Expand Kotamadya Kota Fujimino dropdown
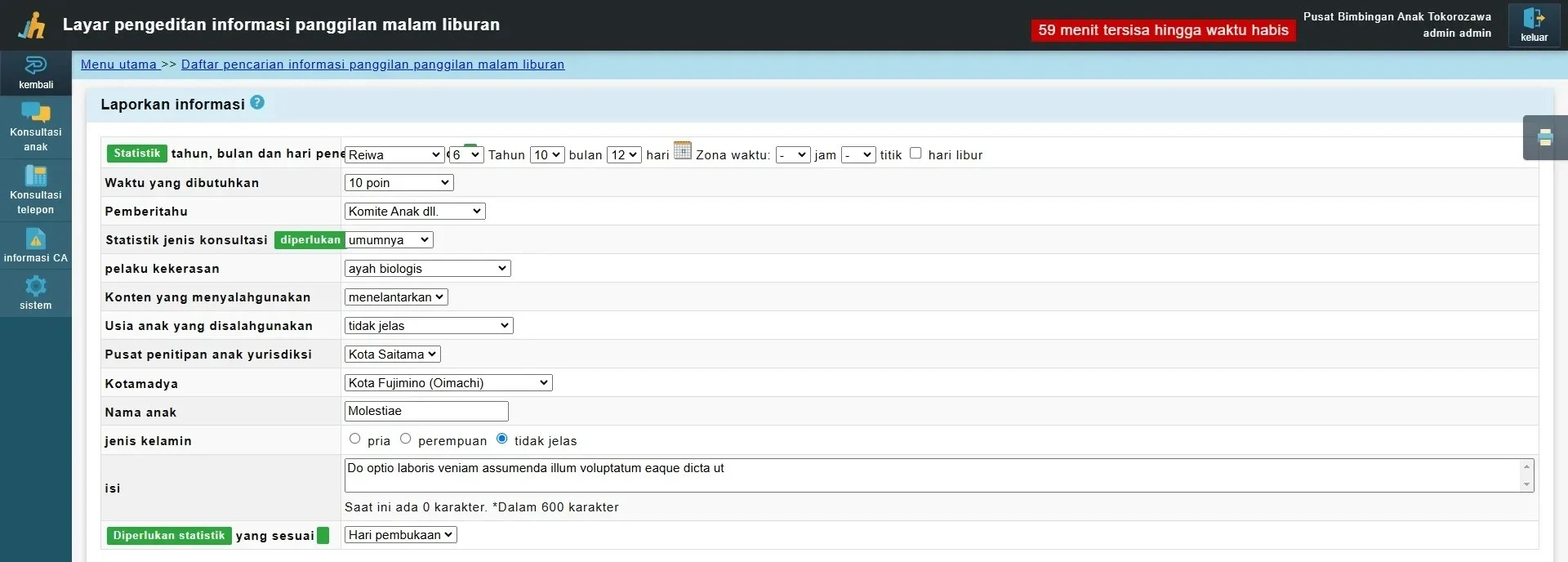Viewport: 1568px width, 562px height. (x=448, y=383)
